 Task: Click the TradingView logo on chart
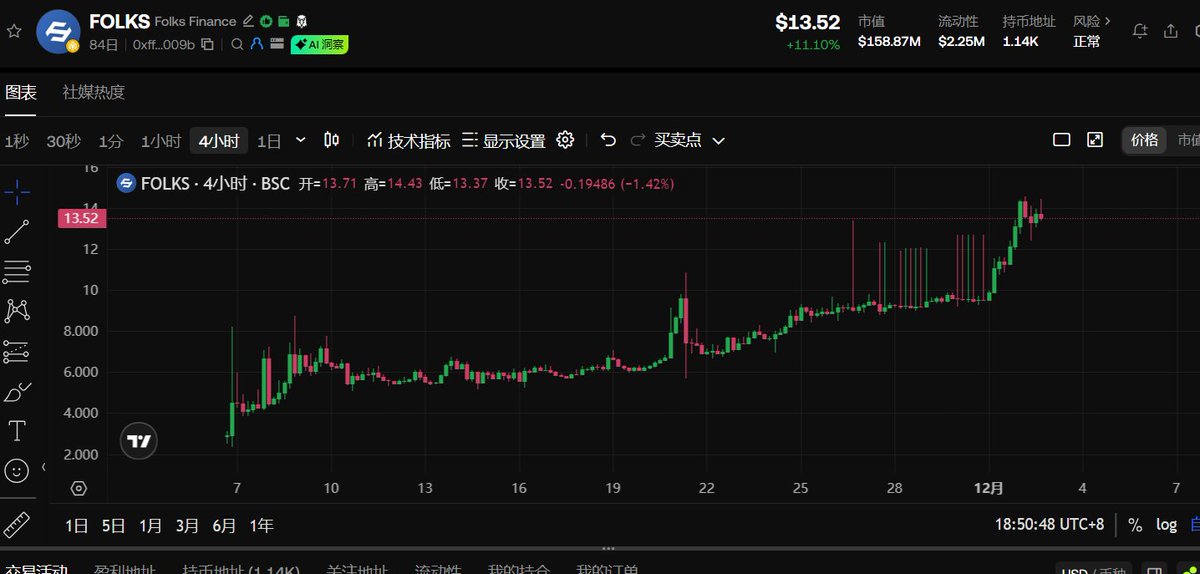pos(140,441)
